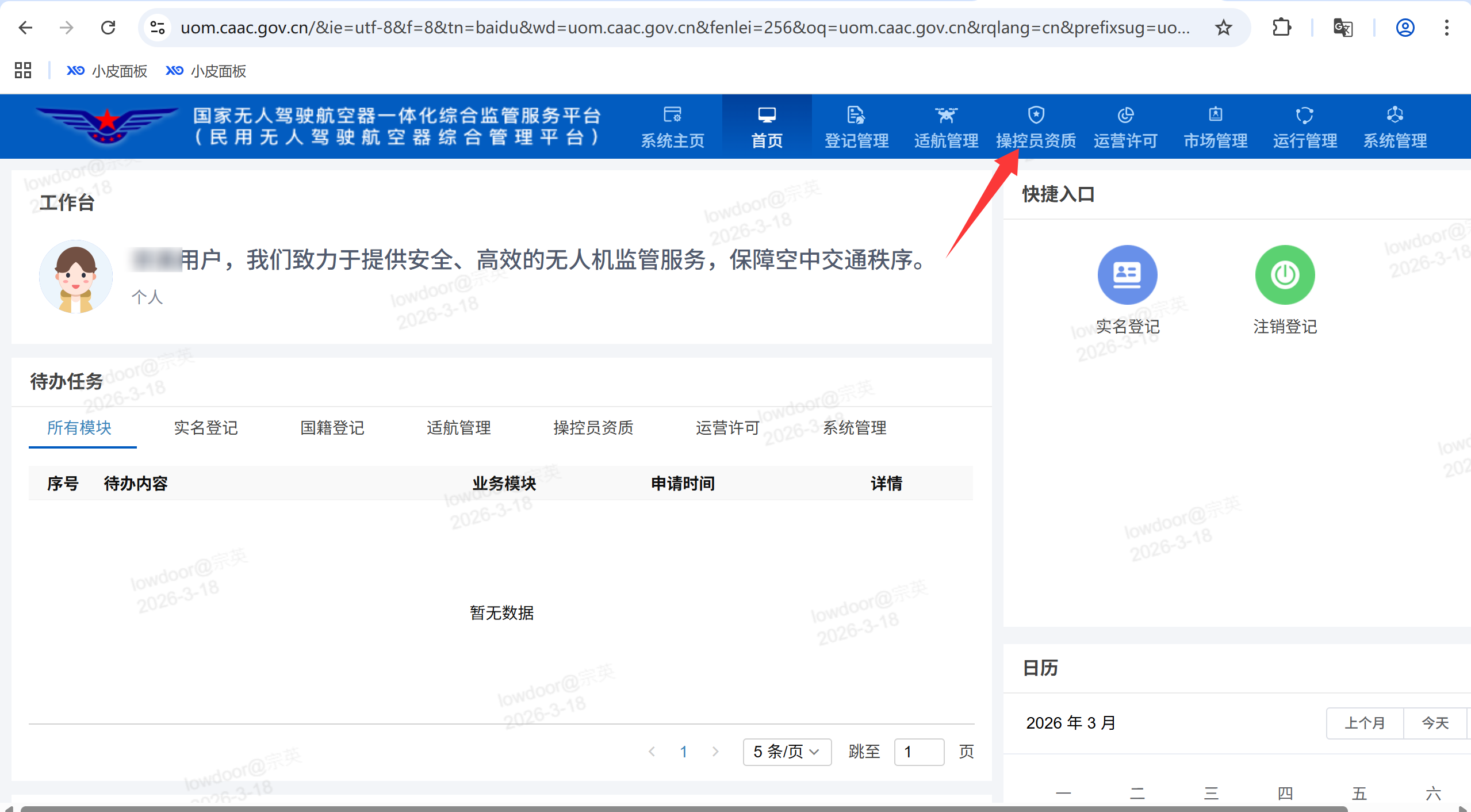Open the first 小皮面板 bookmark
This screenshot has width=1471, height=812.
click(x=107, y=71)
